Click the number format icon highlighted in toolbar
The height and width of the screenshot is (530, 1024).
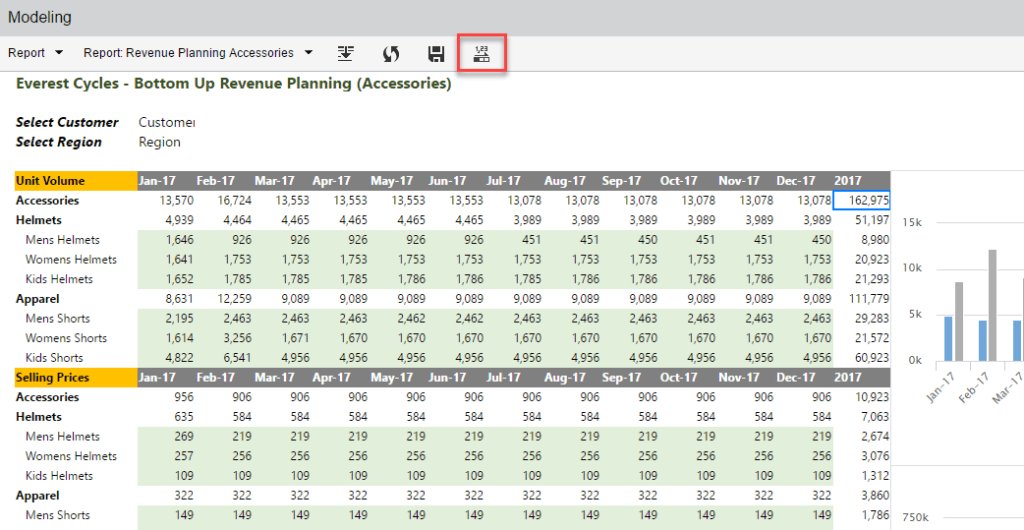point(481,54)
